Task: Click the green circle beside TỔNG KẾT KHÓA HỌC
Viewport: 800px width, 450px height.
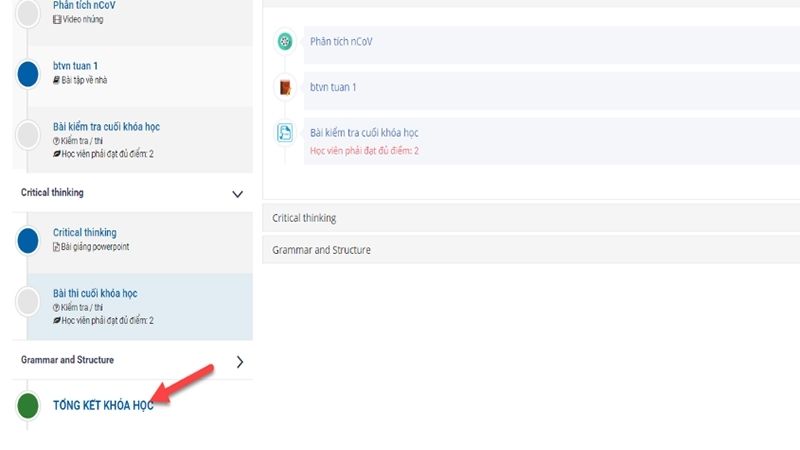Action: 28,406
